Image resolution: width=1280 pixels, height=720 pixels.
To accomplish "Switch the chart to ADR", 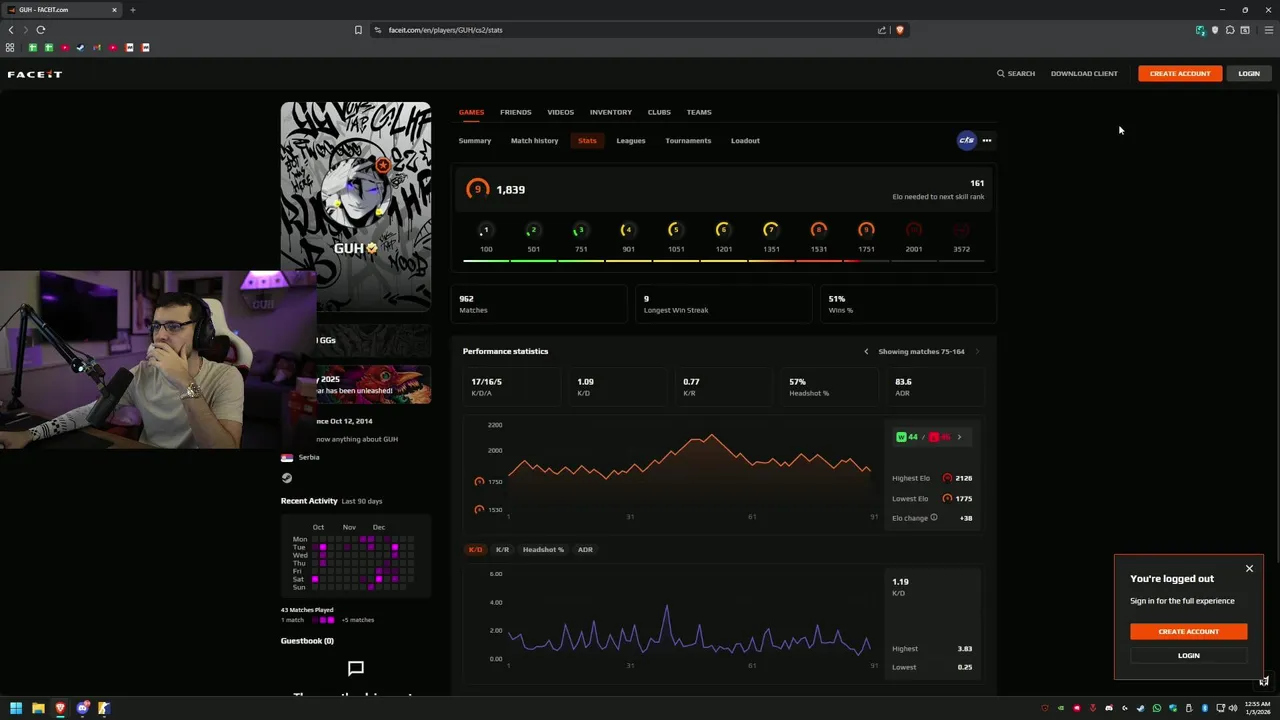I will pos(585,549).
